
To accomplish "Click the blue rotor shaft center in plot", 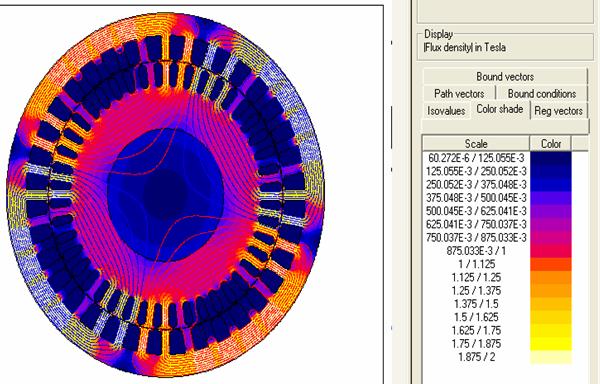I will point(166,195).
